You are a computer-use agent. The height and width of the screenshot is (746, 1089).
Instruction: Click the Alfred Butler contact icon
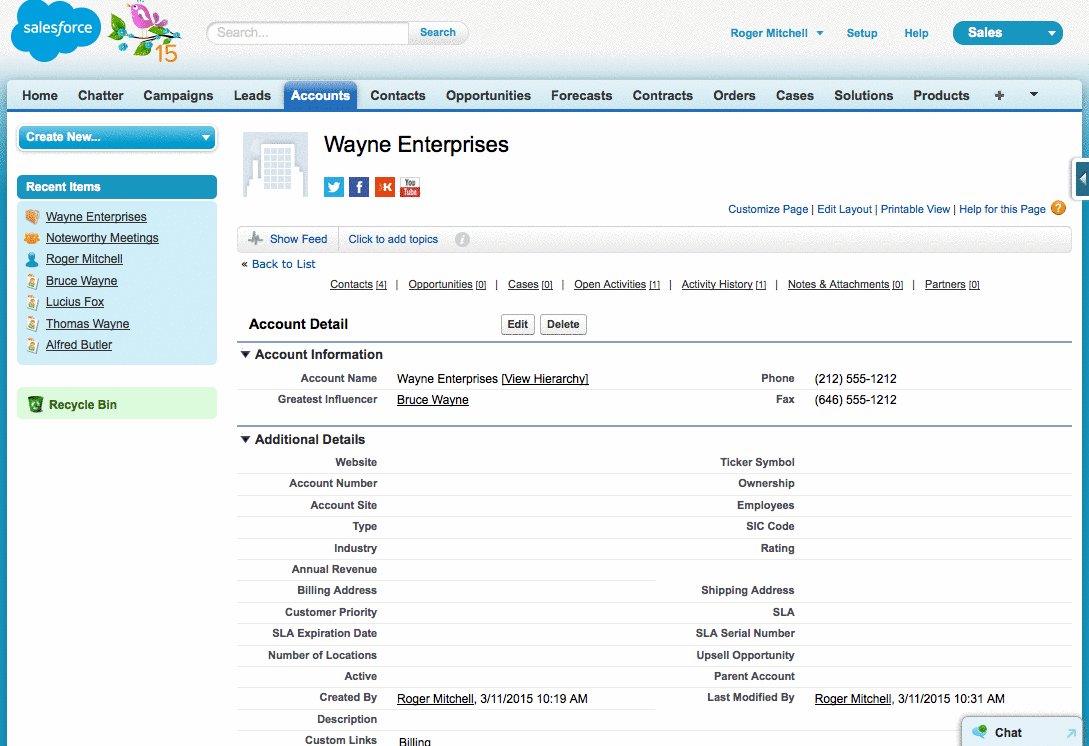[x=32, y=345]
